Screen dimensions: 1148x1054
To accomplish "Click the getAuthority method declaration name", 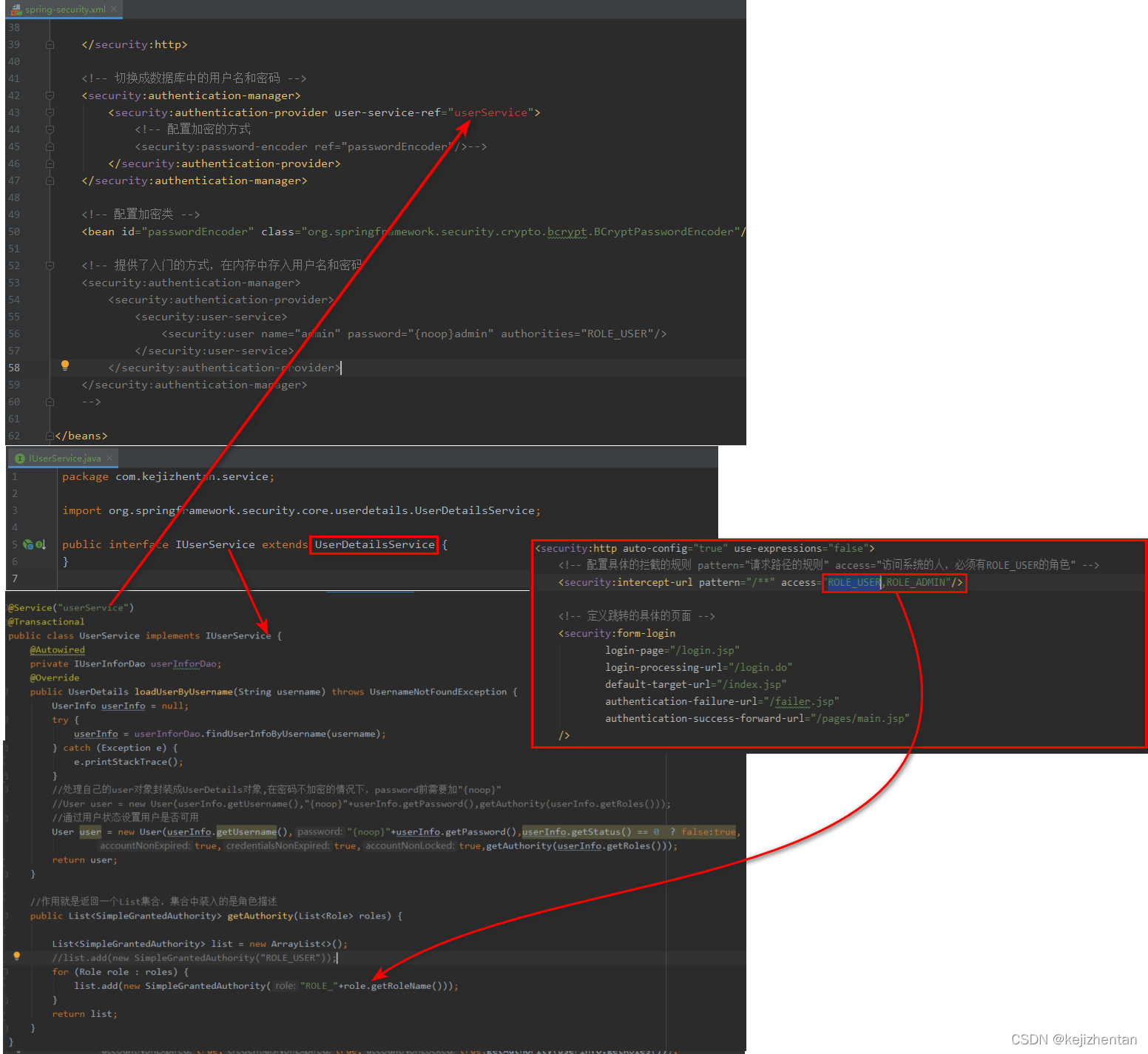I will click(260, 916).
